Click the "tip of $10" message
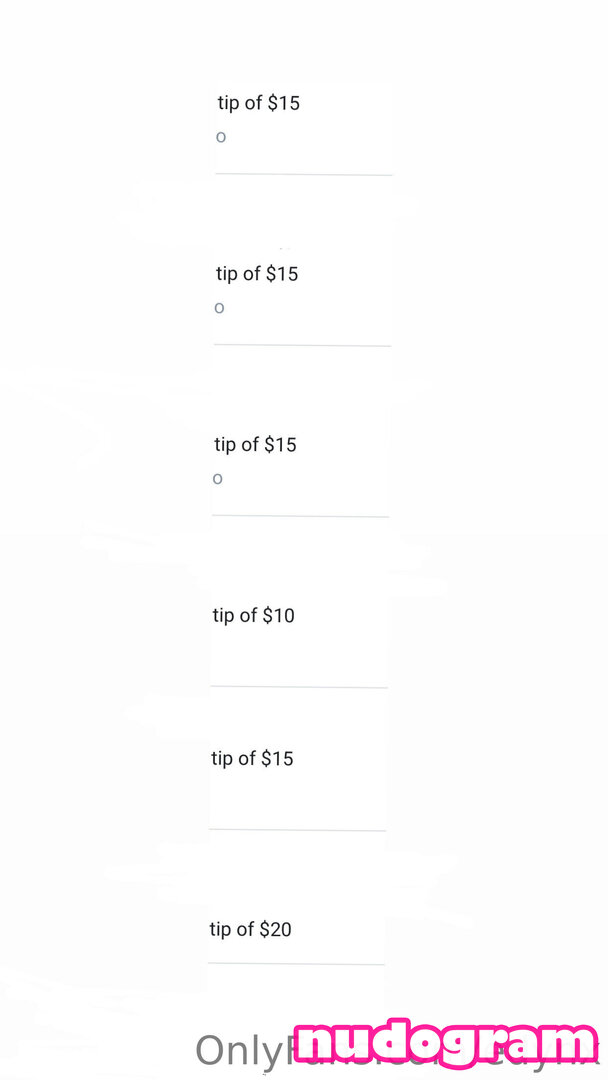This screenshot has height=1080, width=608. [253, 616]
